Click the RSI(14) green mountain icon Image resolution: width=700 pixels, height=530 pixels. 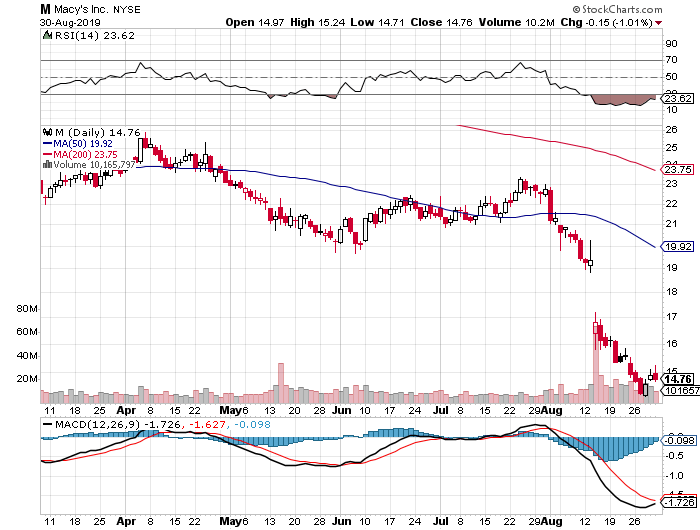47,35
